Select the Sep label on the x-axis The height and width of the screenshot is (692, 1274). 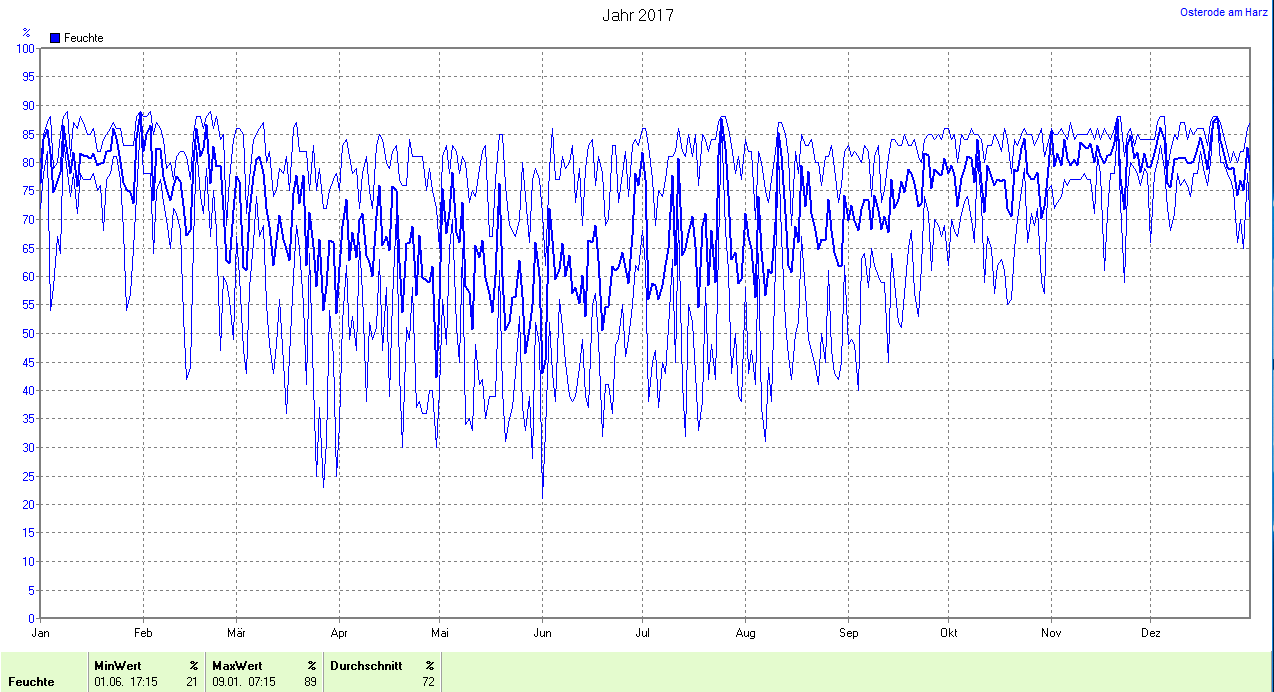tap(848, 633)
